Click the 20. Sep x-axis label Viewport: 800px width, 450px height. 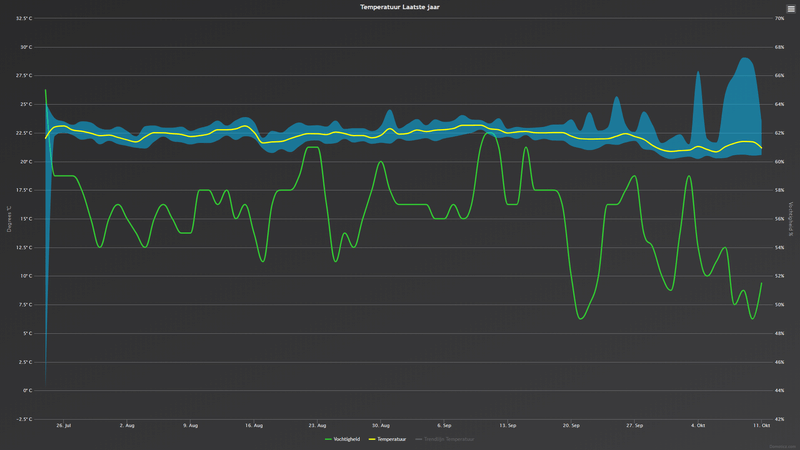tap(571, 425)
